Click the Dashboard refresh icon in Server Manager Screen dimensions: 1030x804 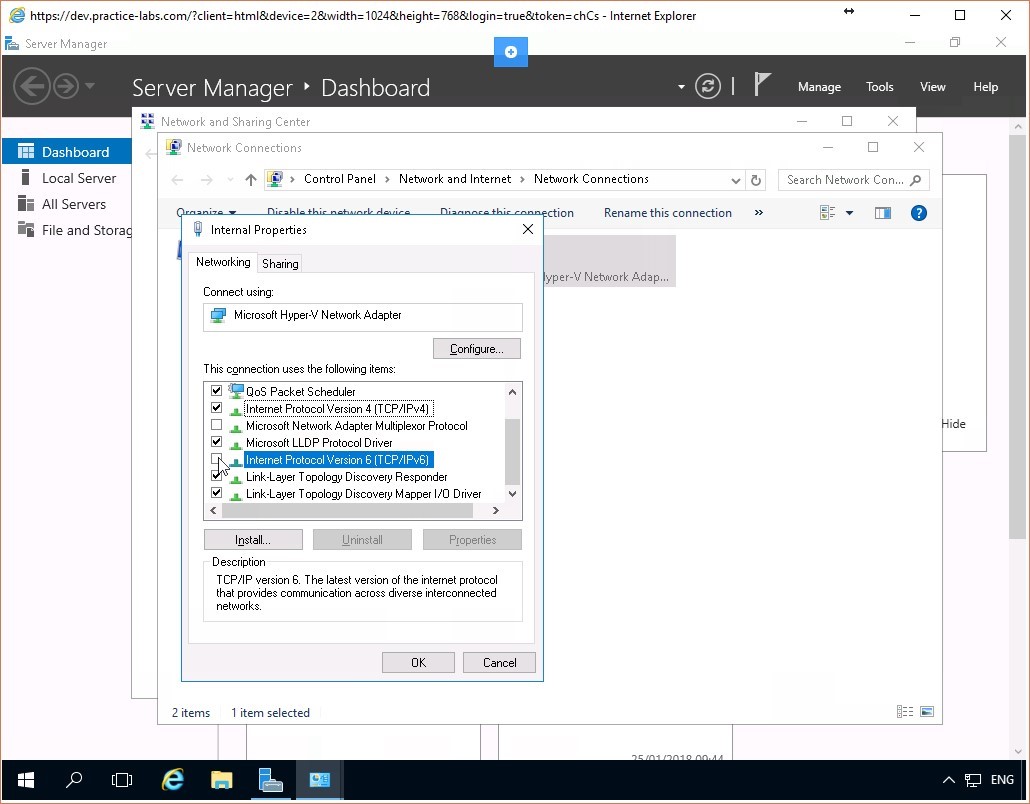tap(708, 86)
